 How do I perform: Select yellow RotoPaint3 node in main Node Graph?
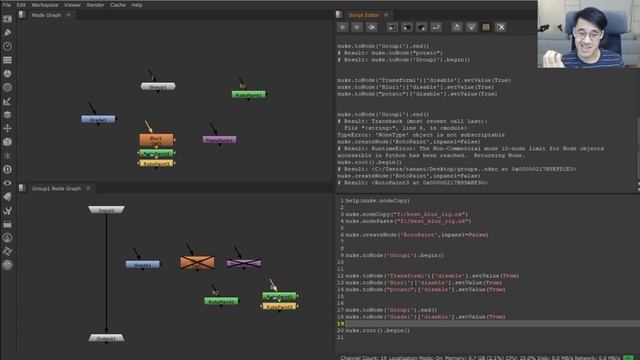156,163
